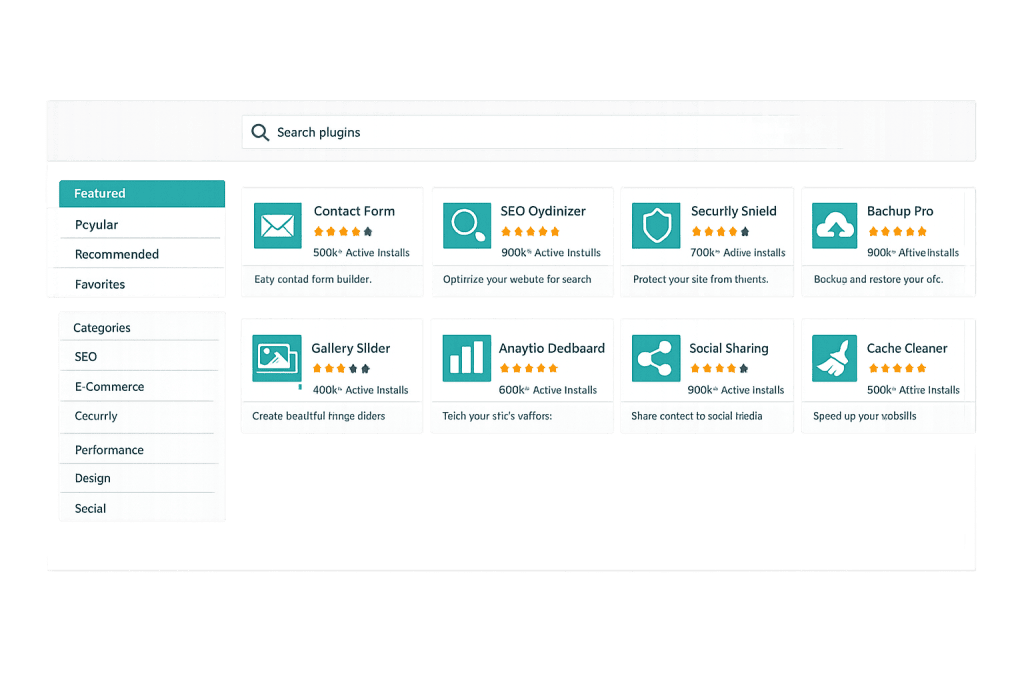Switch to the Recommended tab
The width and height of the screenshot is (1024, 683).
click(142, 254)
